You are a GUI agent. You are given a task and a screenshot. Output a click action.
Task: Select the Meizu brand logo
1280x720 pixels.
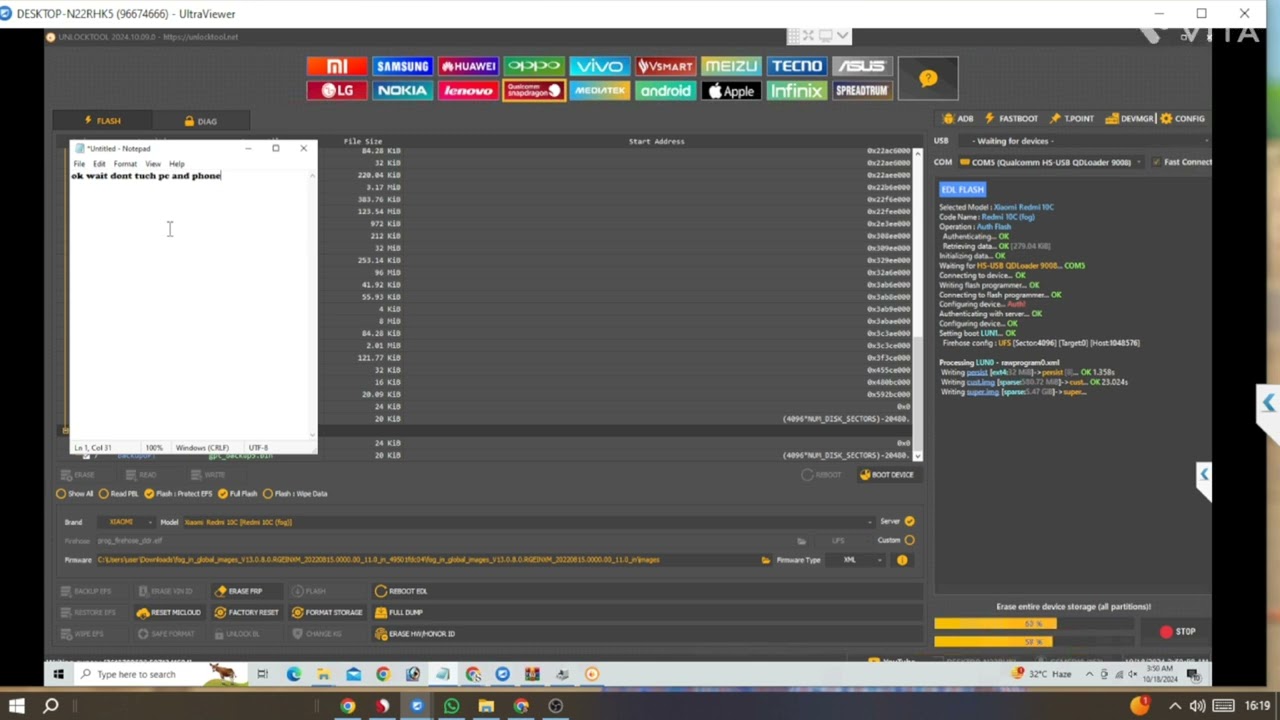[x=731, y=66]
